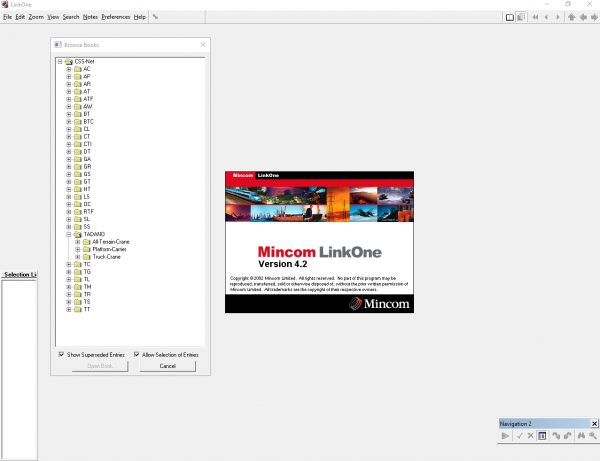This screenshot has width=600, height=461.
Task: Click the up arrow toolbar icon
Action: (572, 17)
